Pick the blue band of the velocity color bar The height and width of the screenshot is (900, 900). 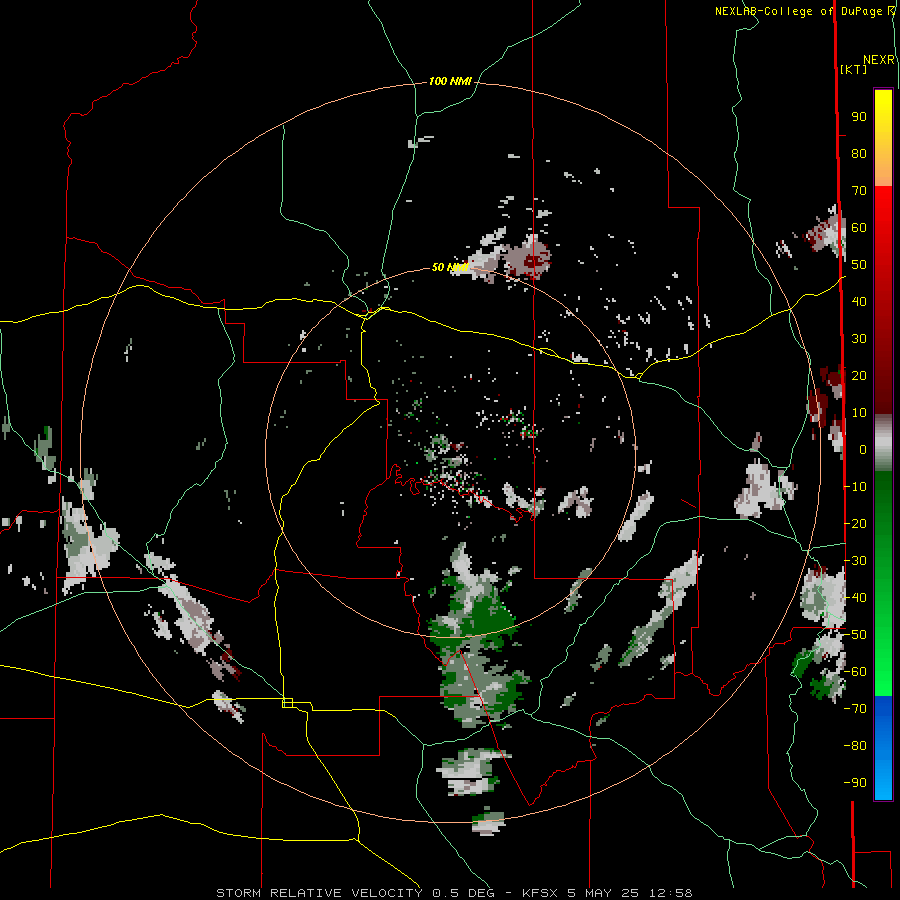tap(883, 747)
